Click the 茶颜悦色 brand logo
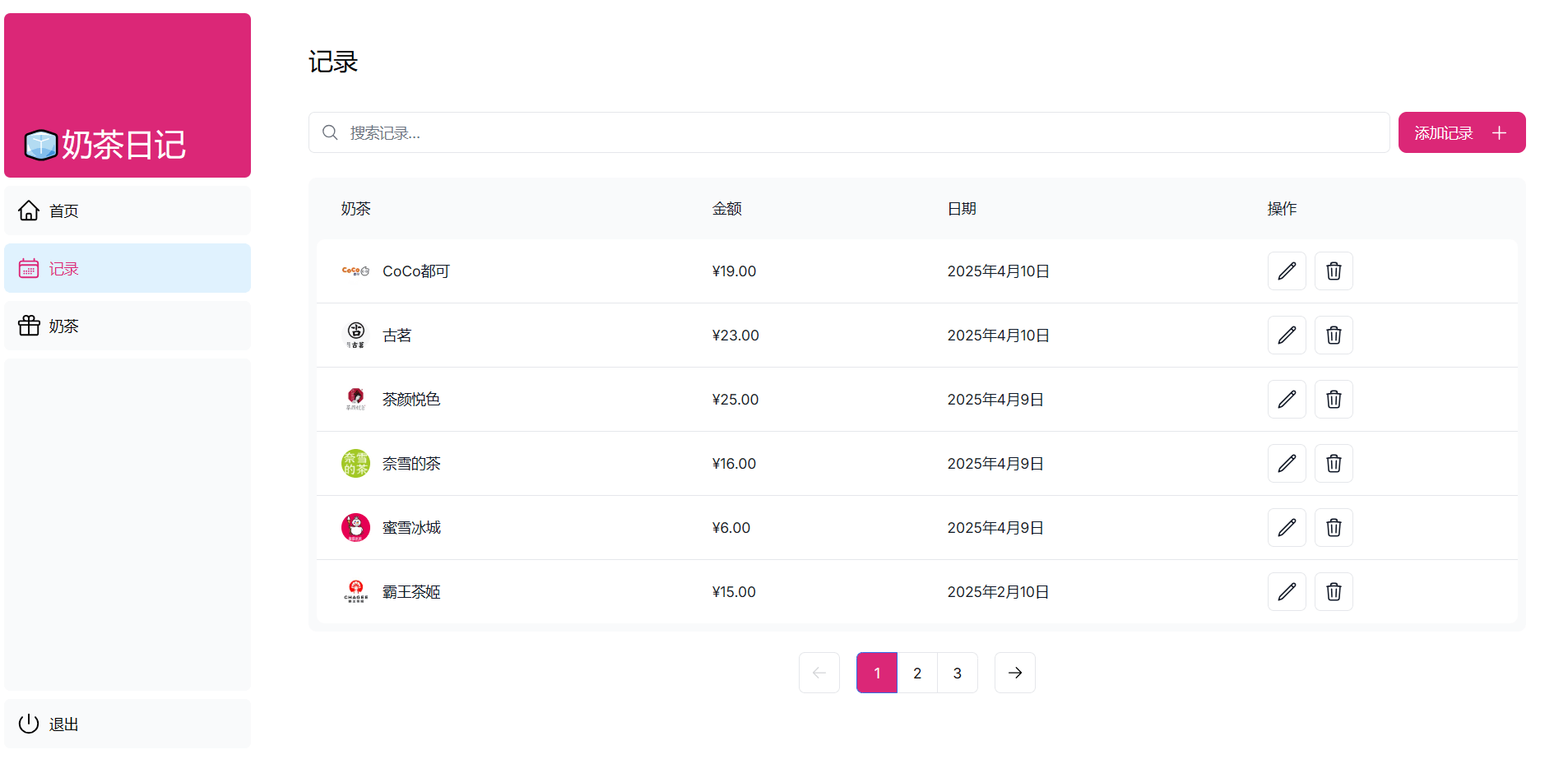1568x759 pixels. 355,399
